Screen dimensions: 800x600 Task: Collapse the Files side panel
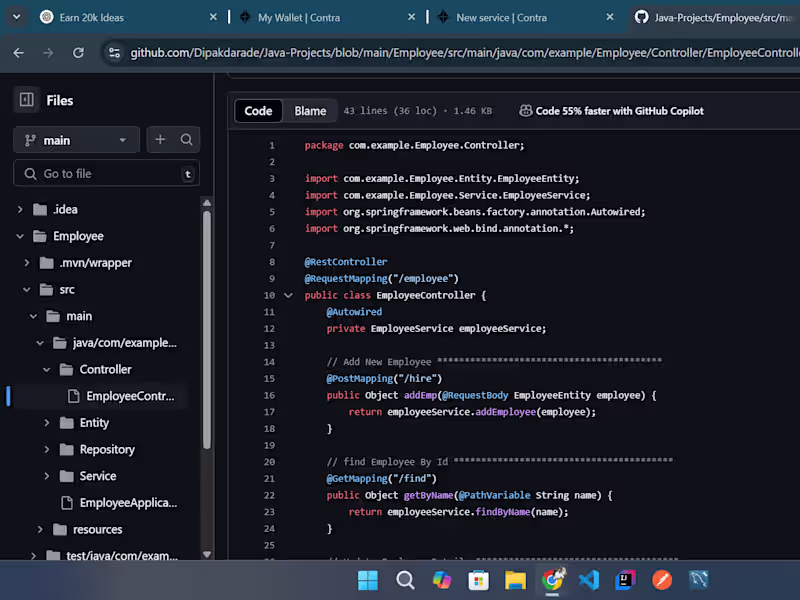tap(26, 99)
